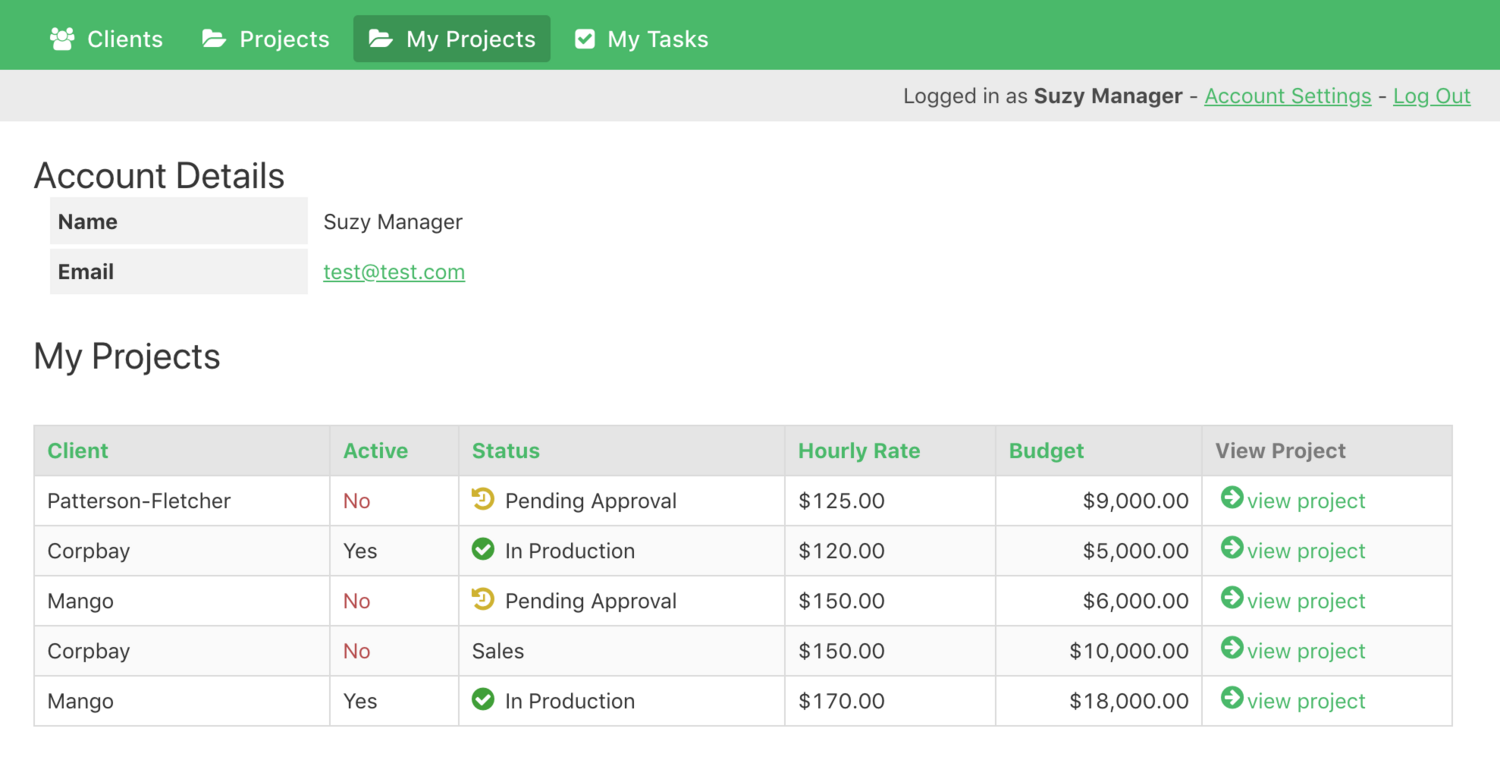Open Account Settings link
Screen dimensions: 1500x760
point(1287,96)
